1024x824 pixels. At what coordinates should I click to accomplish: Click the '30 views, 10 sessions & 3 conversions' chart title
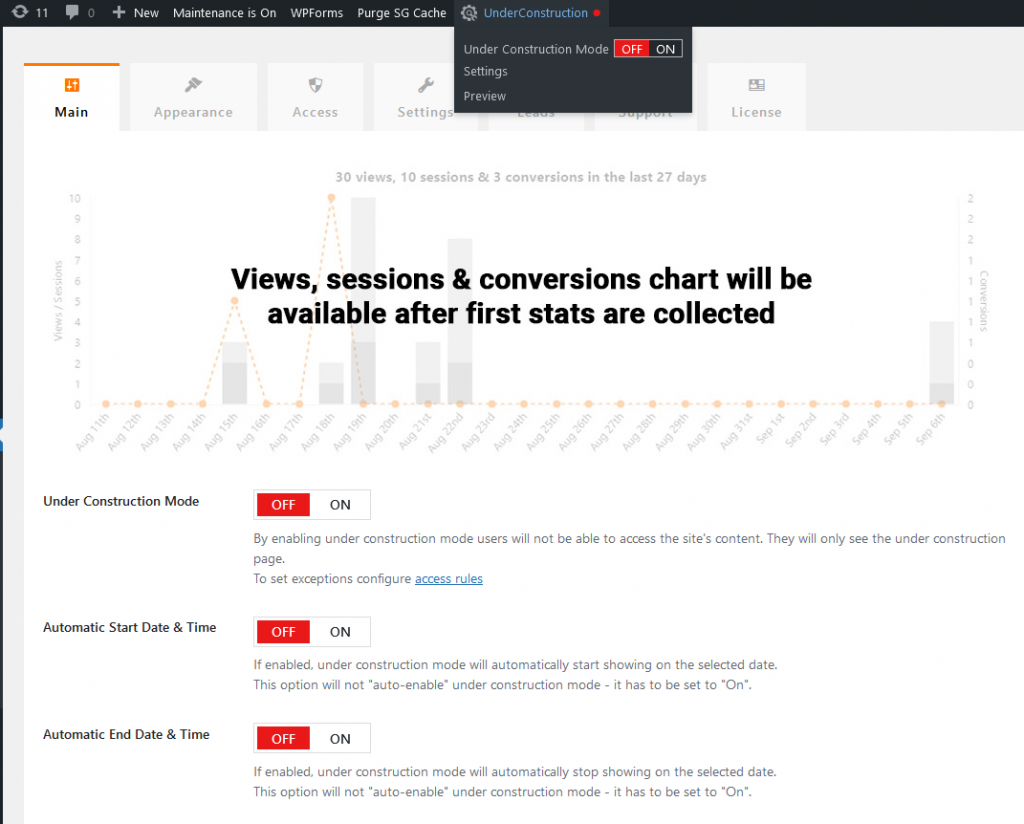(521, 177)
